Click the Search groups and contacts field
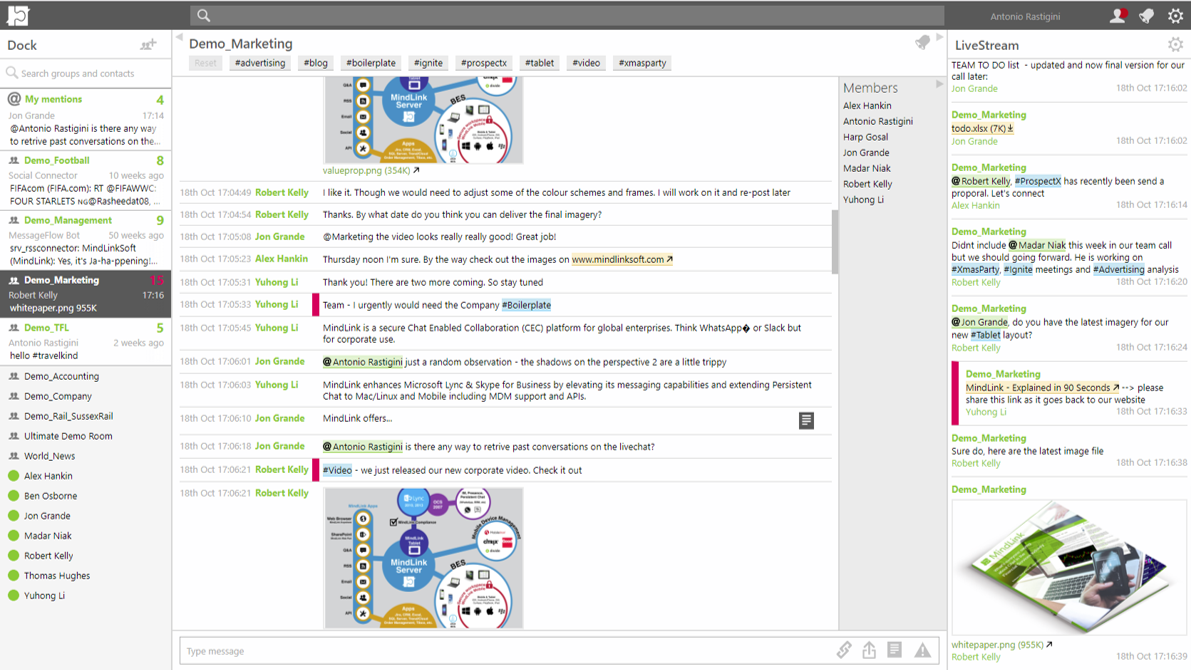 tap(85, 73)
